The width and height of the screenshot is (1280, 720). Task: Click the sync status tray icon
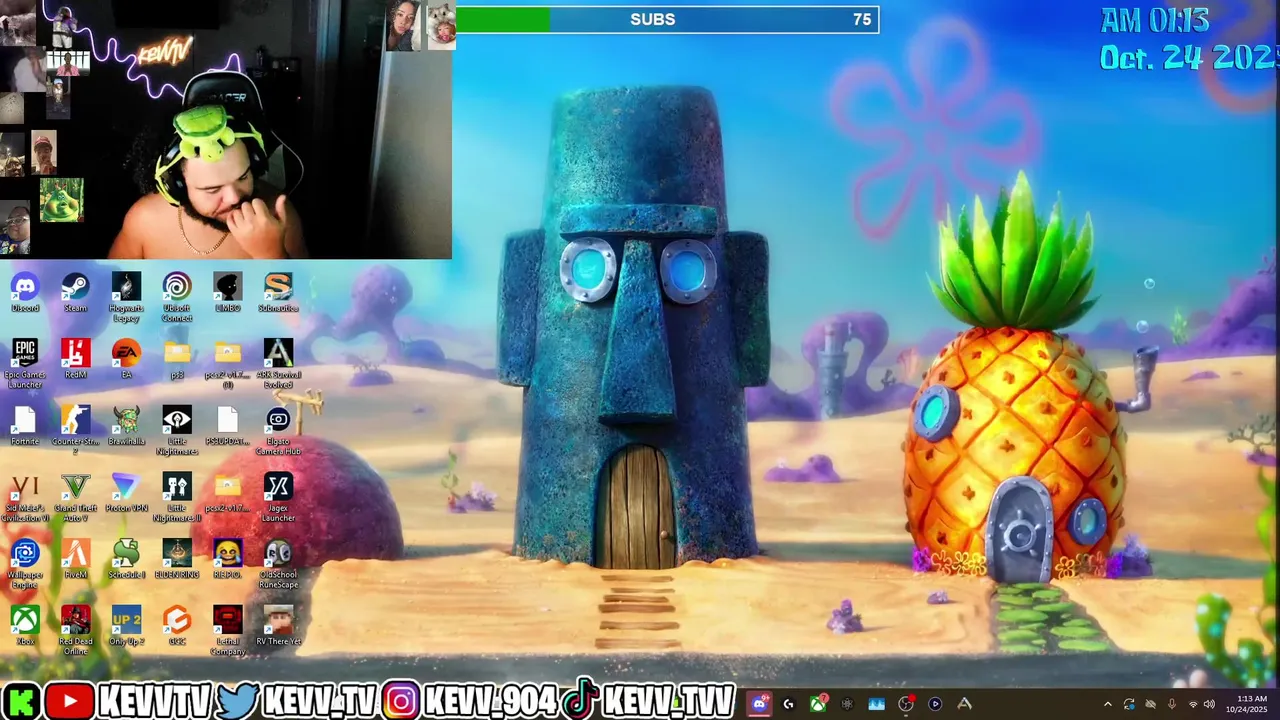pyautogui.click(x=1129, y=705)
